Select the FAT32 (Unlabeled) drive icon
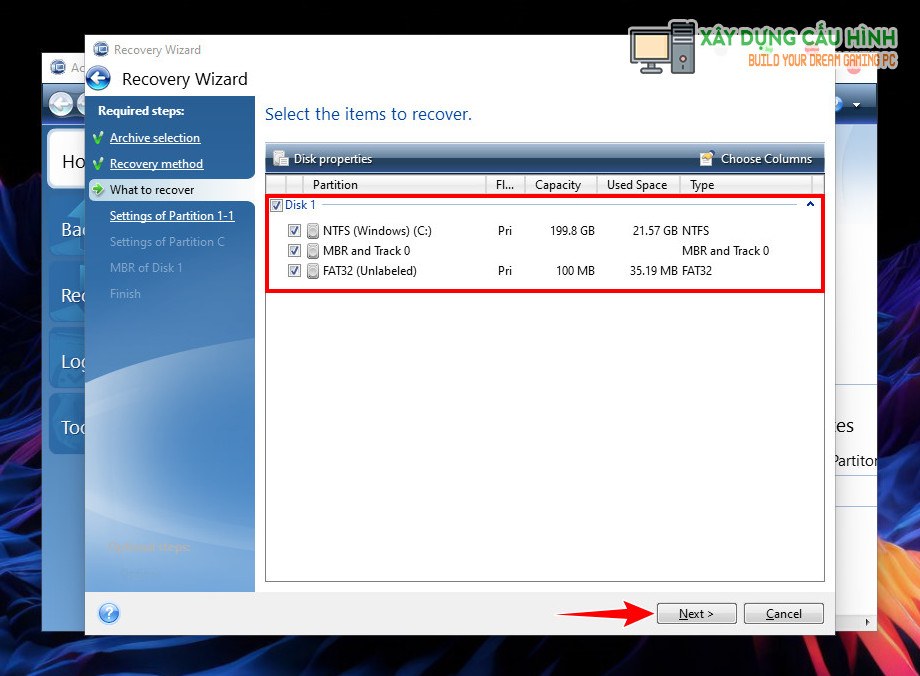The image size is (920, 676). 313,271
